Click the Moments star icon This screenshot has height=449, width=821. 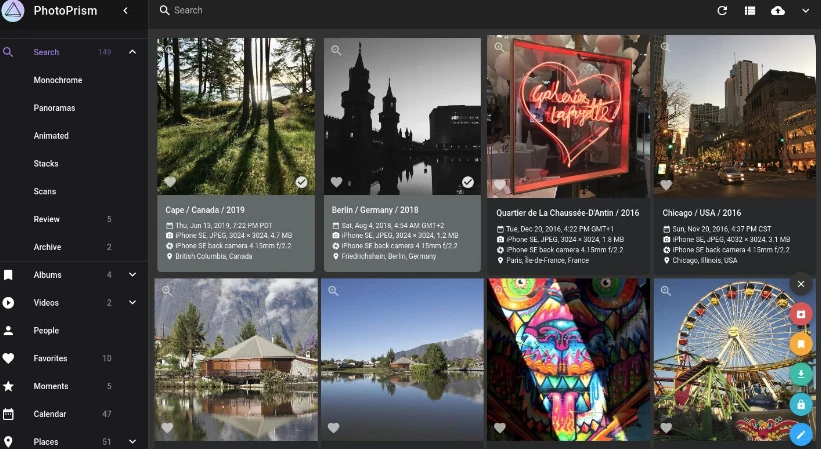[8, 386]
